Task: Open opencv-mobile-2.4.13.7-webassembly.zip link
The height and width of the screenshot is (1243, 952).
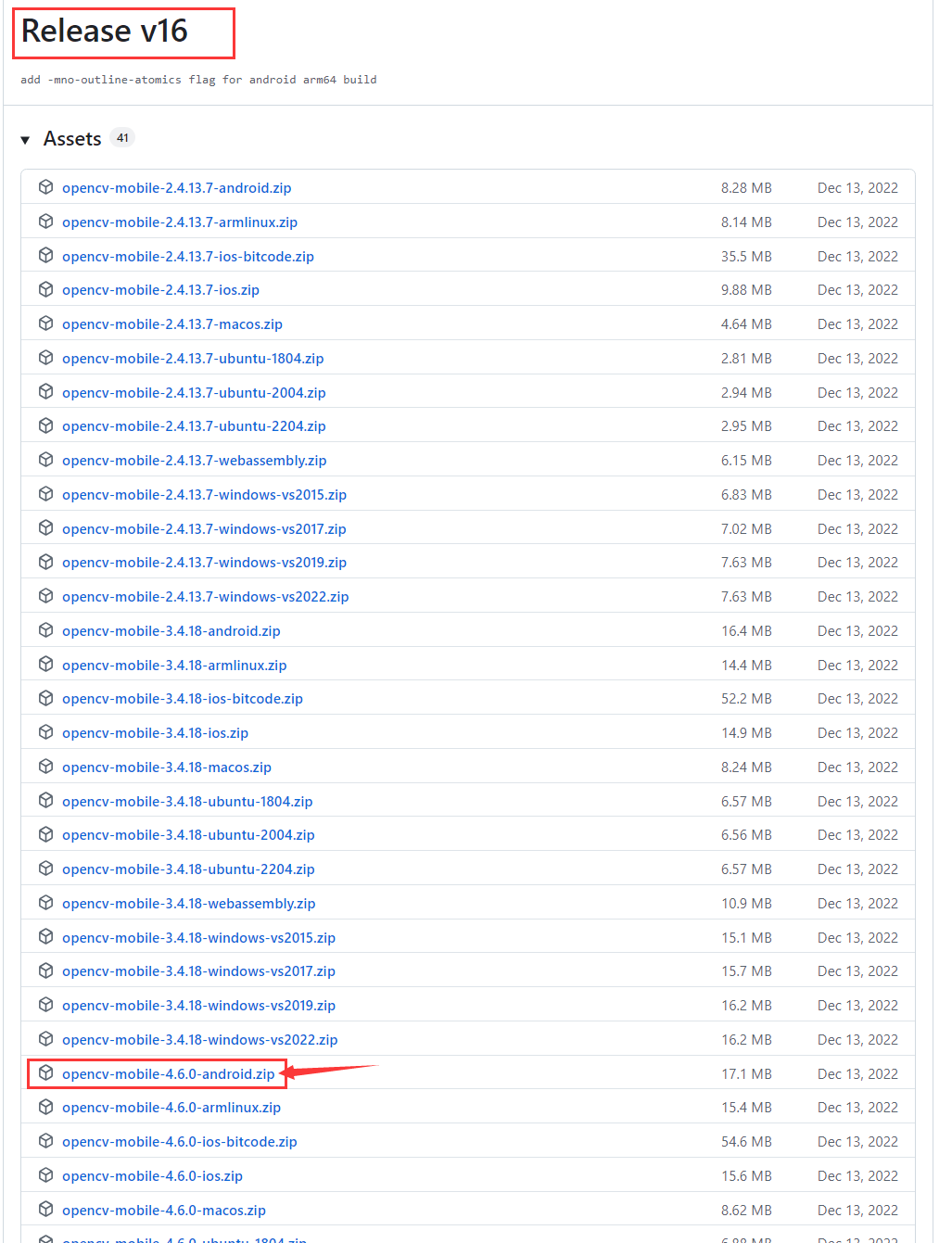Action: (x=194, y=461)
